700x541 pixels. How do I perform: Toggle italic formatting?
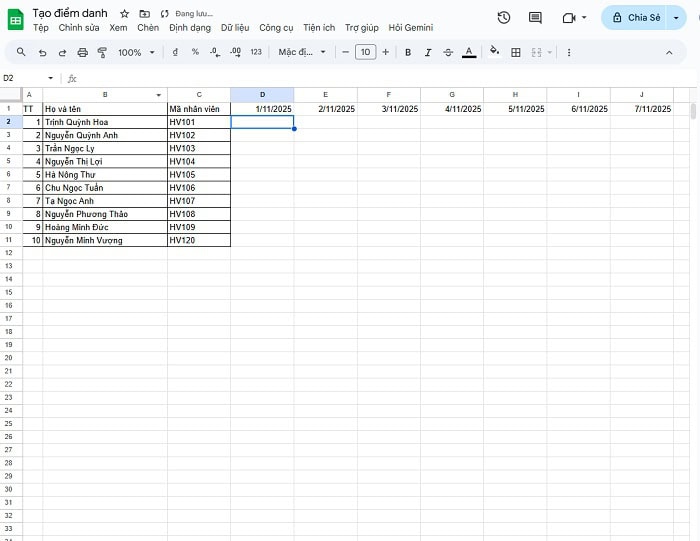click(x=428, y=53)
